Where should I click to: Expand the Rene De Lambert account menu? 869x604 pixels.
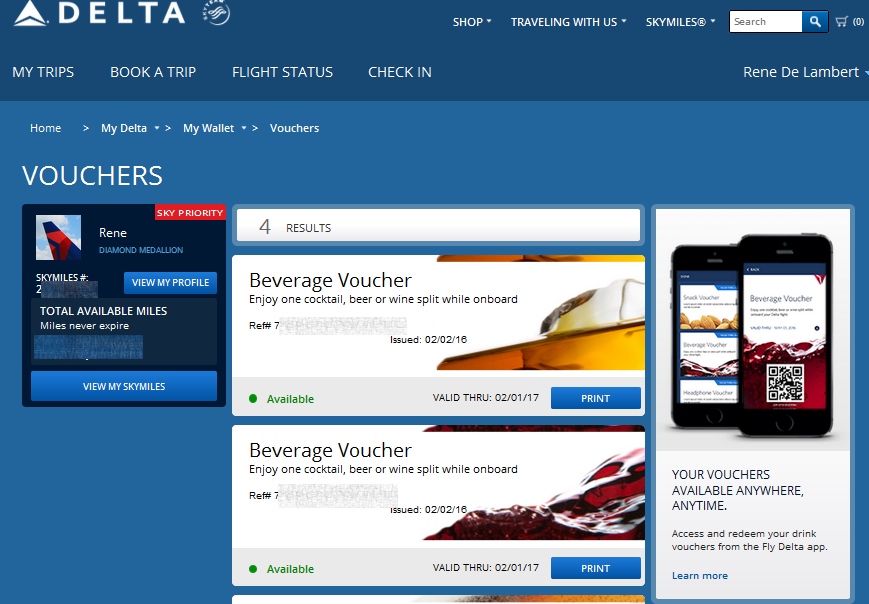(805, 72)
